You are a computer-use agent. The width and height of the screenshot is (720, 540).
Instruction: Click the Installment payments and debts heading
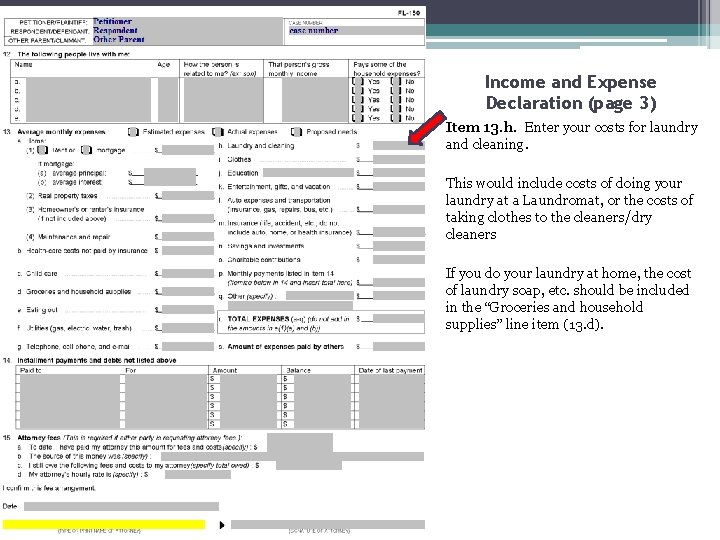[96, 360]
